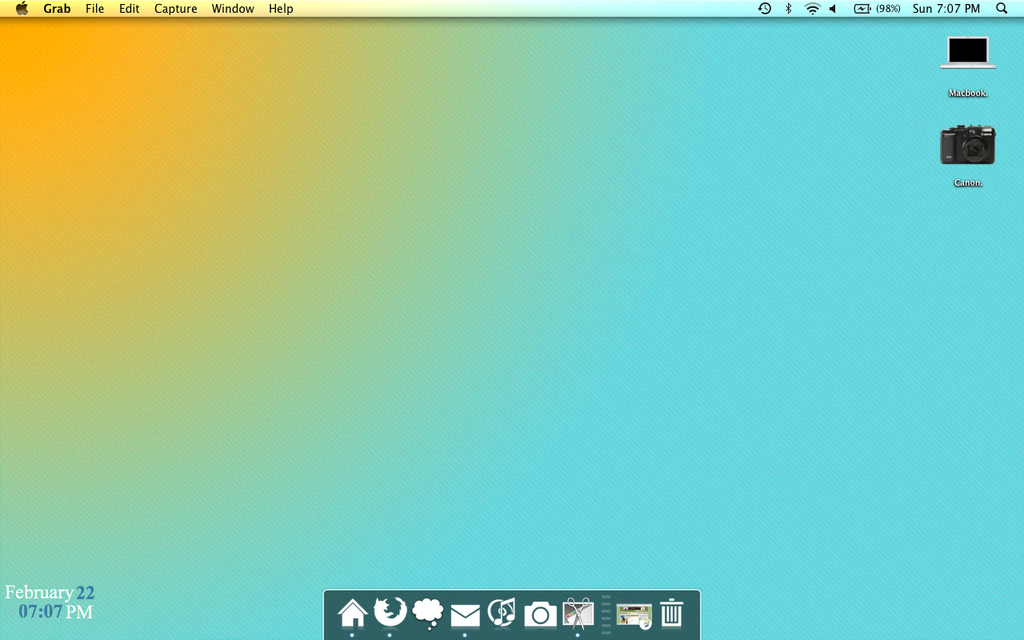Select the Canon camera icon on the desktop
This screenshot has width=1024, height=640.
968,144
